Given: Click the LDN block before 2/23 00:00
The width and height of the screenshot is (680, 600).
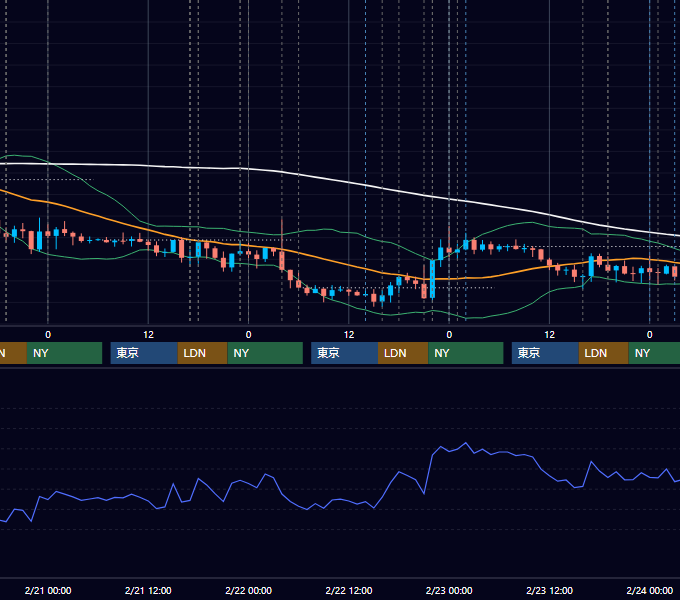Looking at the screenshot, I should click(x=403, y=353).
